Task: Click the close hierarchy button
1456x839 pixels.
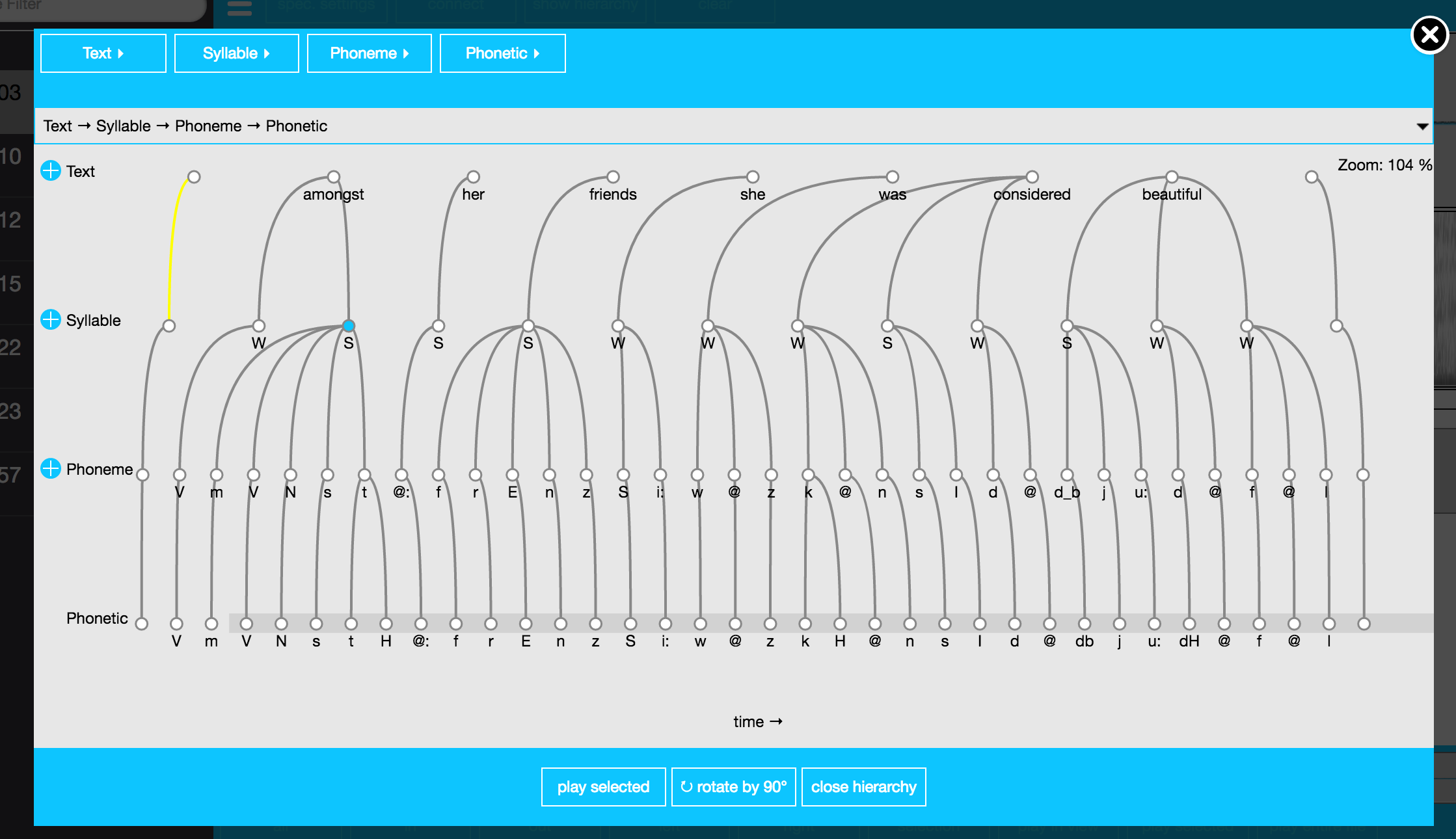Action: 863,787
